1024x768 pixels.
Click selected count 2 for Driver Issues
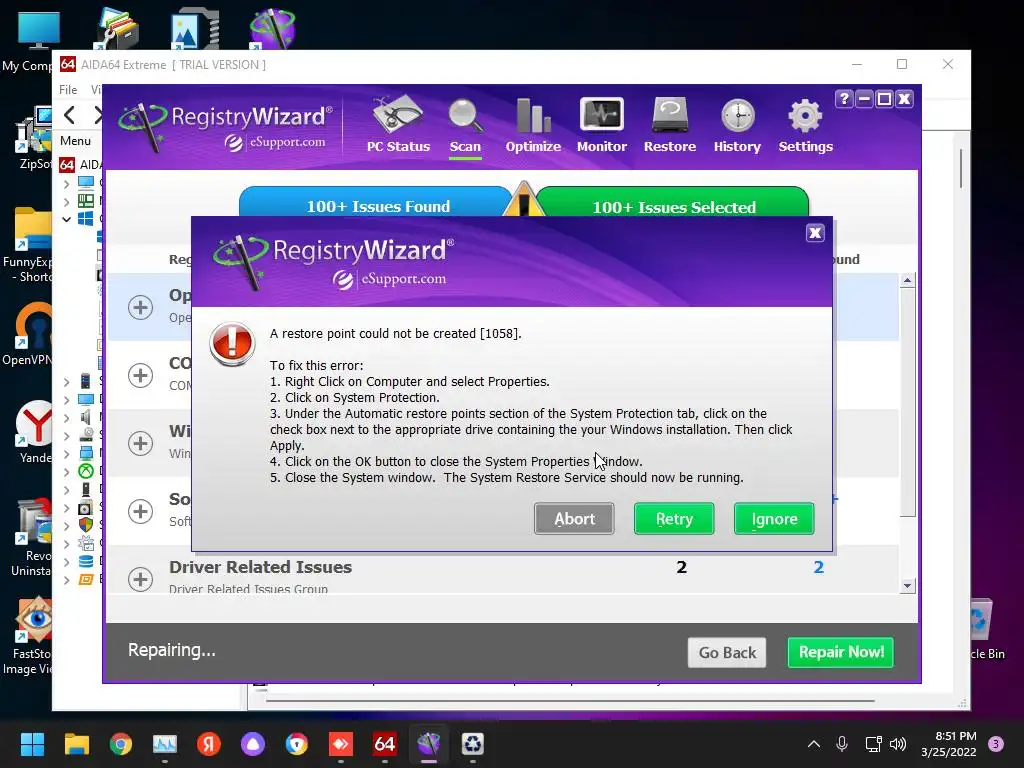coord(818,567)
